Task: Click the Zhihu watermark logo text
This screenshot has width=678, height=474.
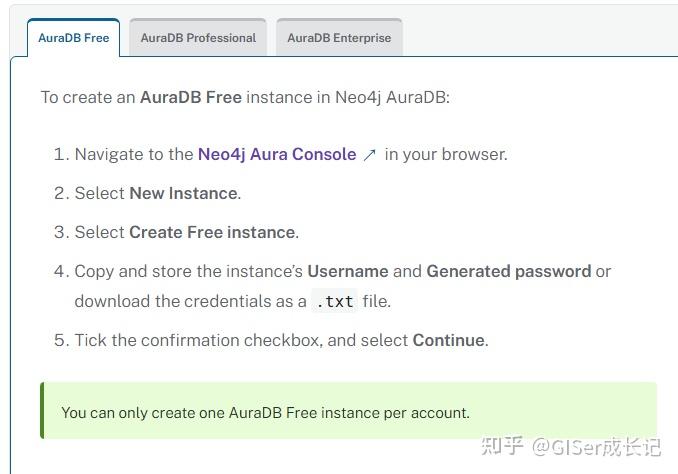Action: click(502, 446)
